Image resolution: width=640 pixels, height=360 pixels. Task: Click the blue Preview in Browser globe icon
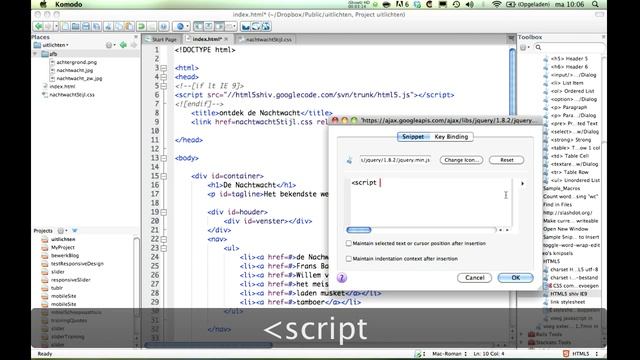(x=180, y=27)
